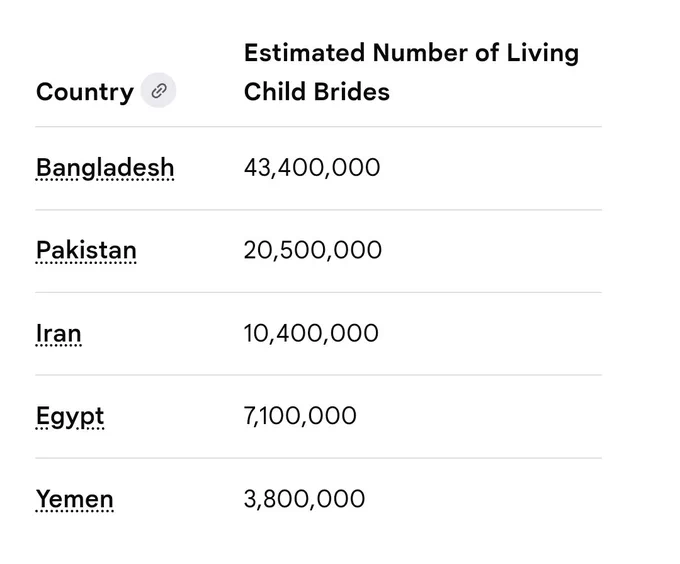
Task: Select the 7,100,000 value for Egypt
Action: tap(300, 416)
